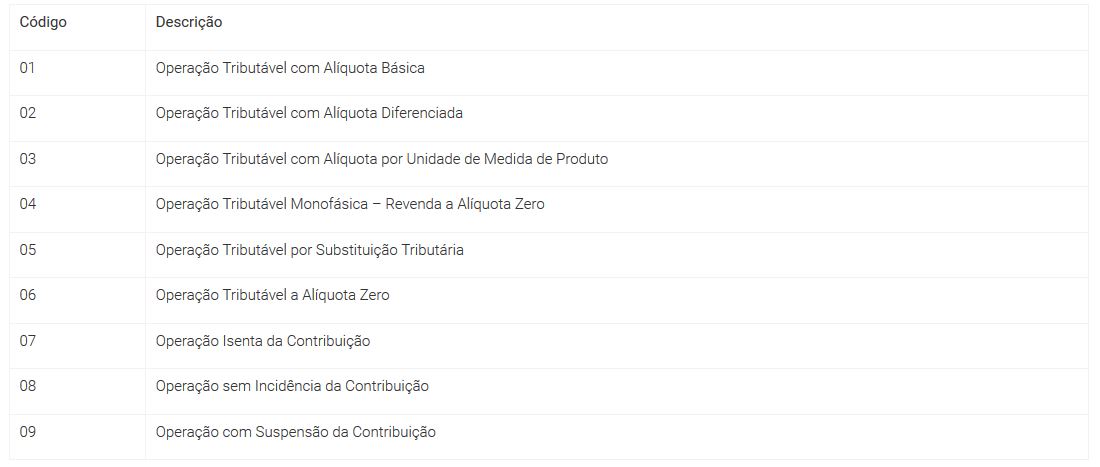The width and height of the screenshot is (1100, 467).
Task: Click Operação Tributável por Substituição Tributária
Action: pyautogui.click(x=309, y=250)
